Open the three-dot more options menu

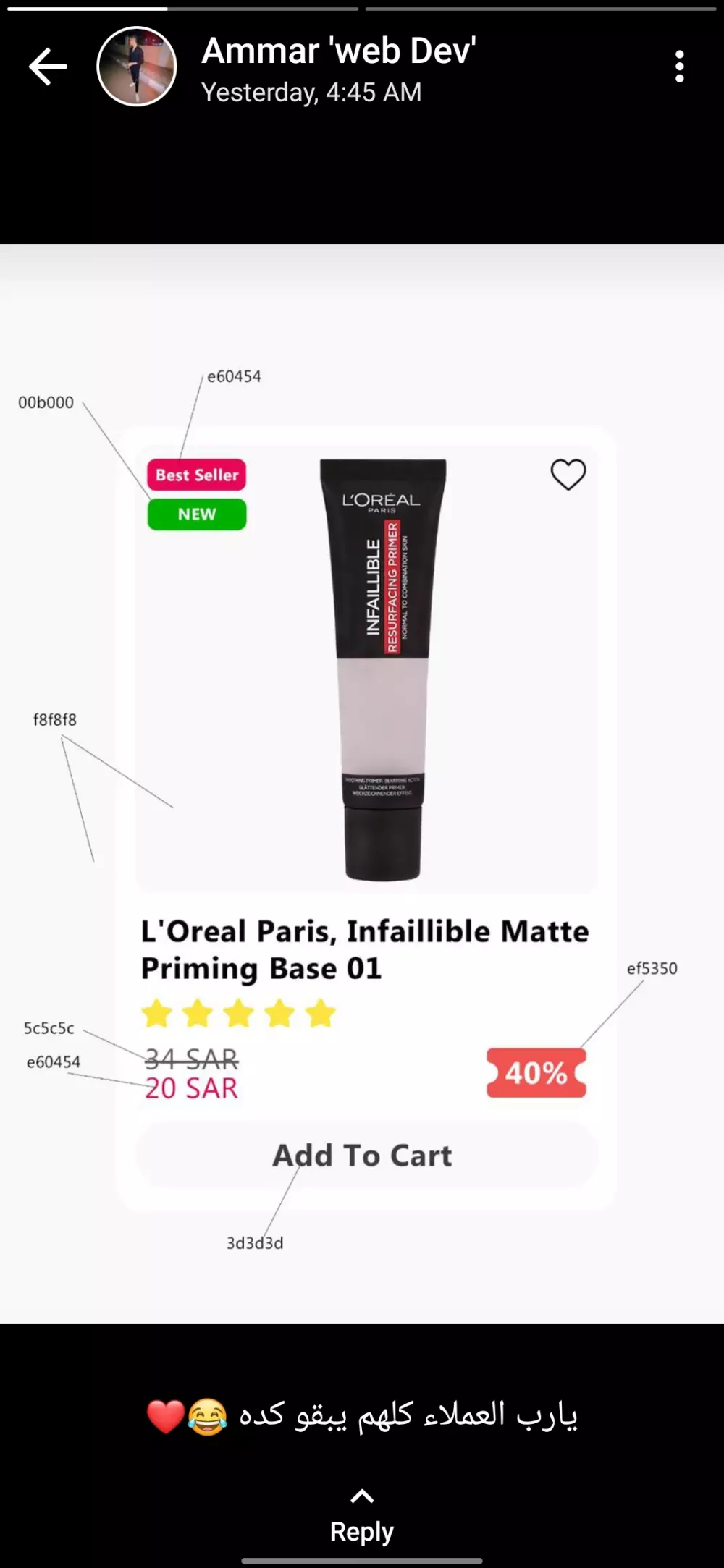(679, 67)
